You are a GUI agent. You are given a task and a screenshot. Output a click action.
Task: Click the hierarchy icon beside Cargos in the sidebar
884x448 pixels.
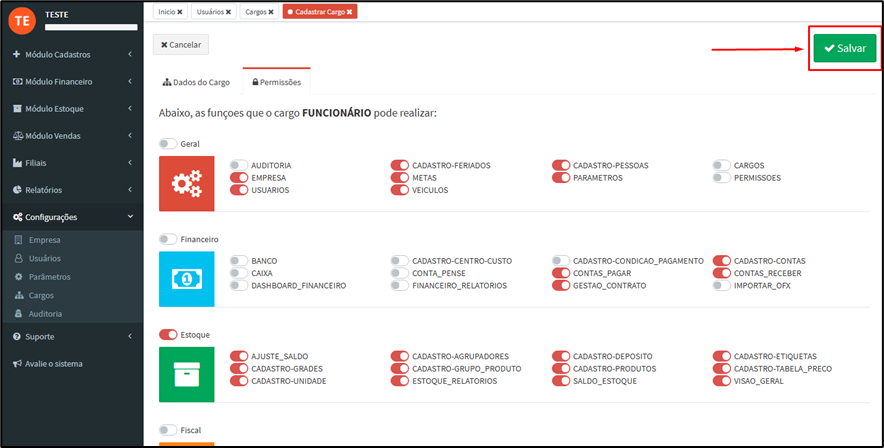19,296
